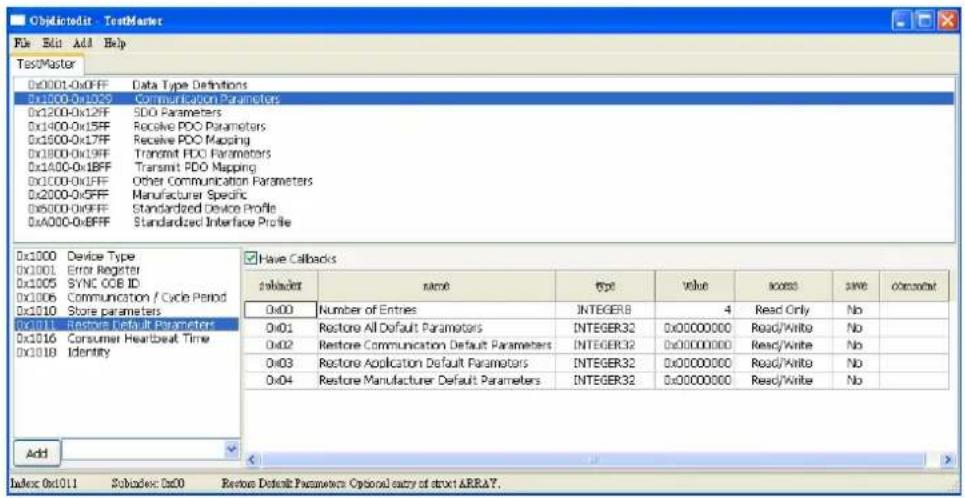This screenshot has height=498, width=965.
Task: Select Restore Manufacturer Default Parameters cell
Action: click(x=436, y=380)
